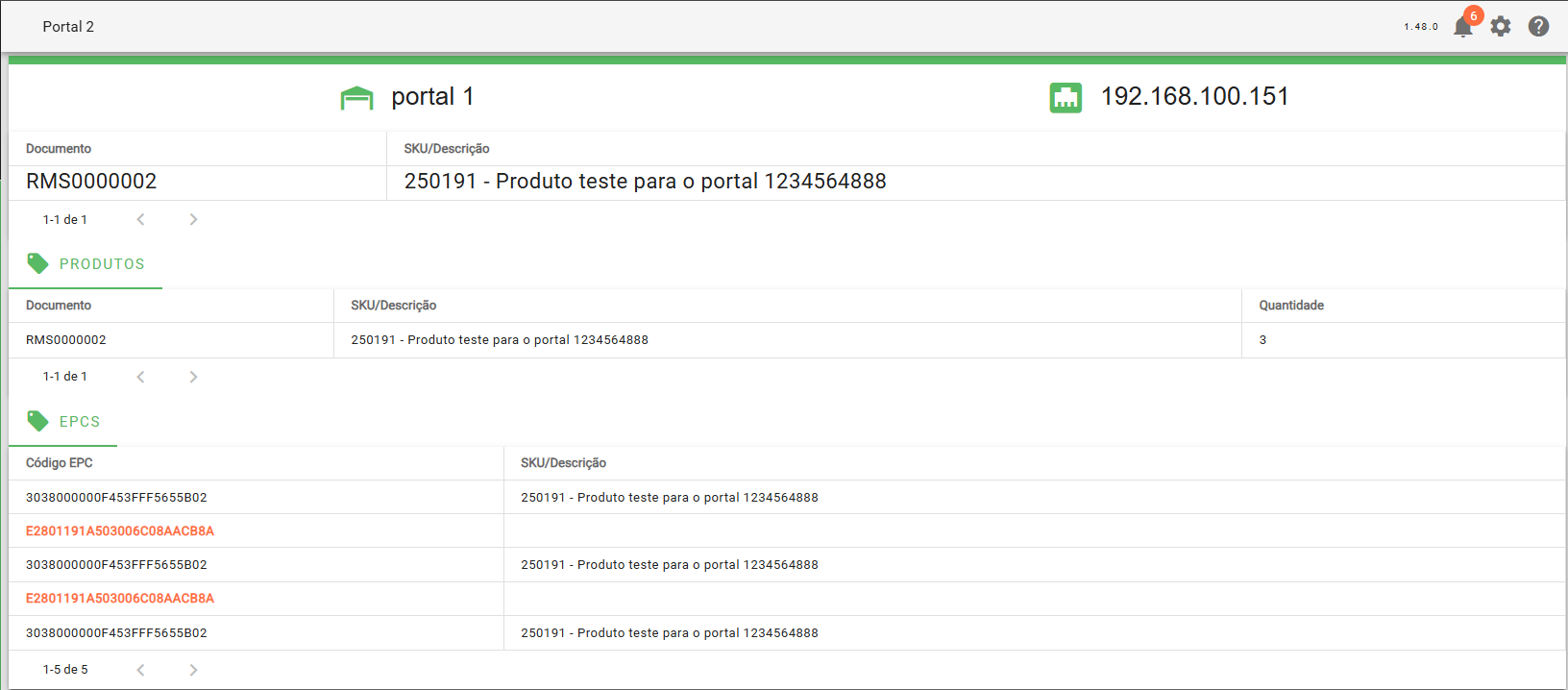Go to next page in top document table
Screen dimensions: 1568x690
coord(193,219)
